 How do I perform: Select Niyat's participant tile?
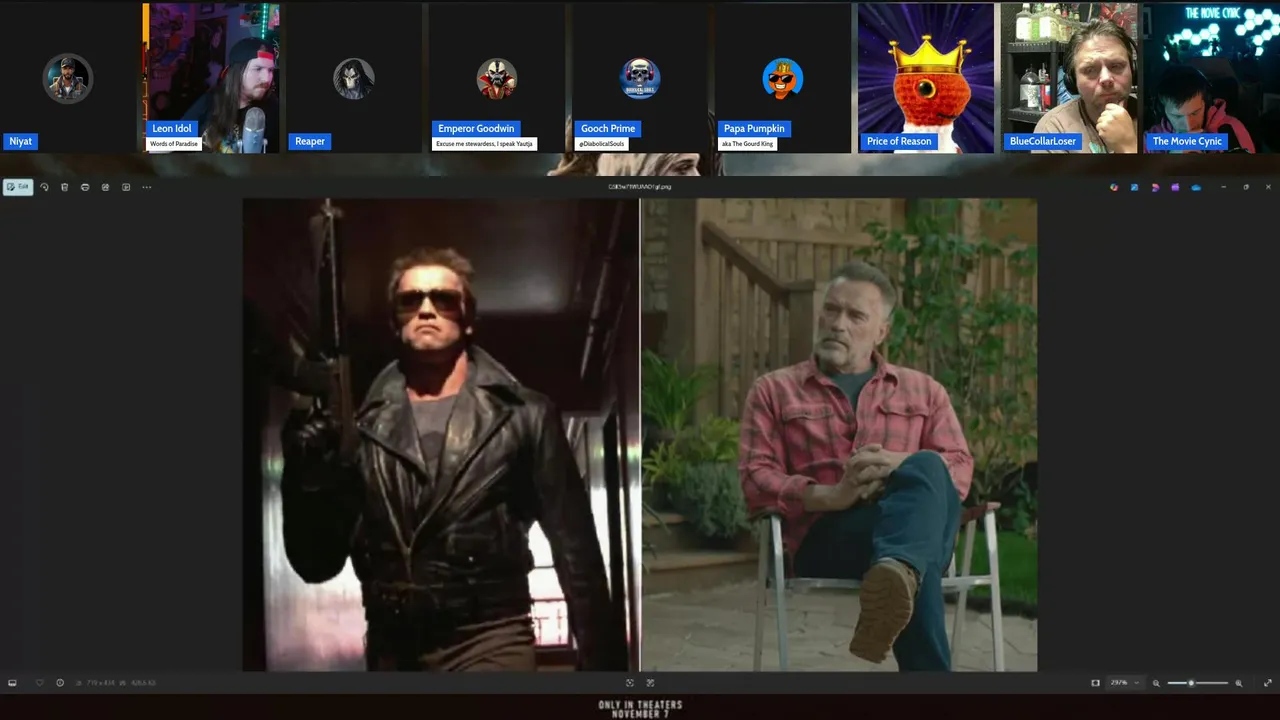(x=68, y=78)
